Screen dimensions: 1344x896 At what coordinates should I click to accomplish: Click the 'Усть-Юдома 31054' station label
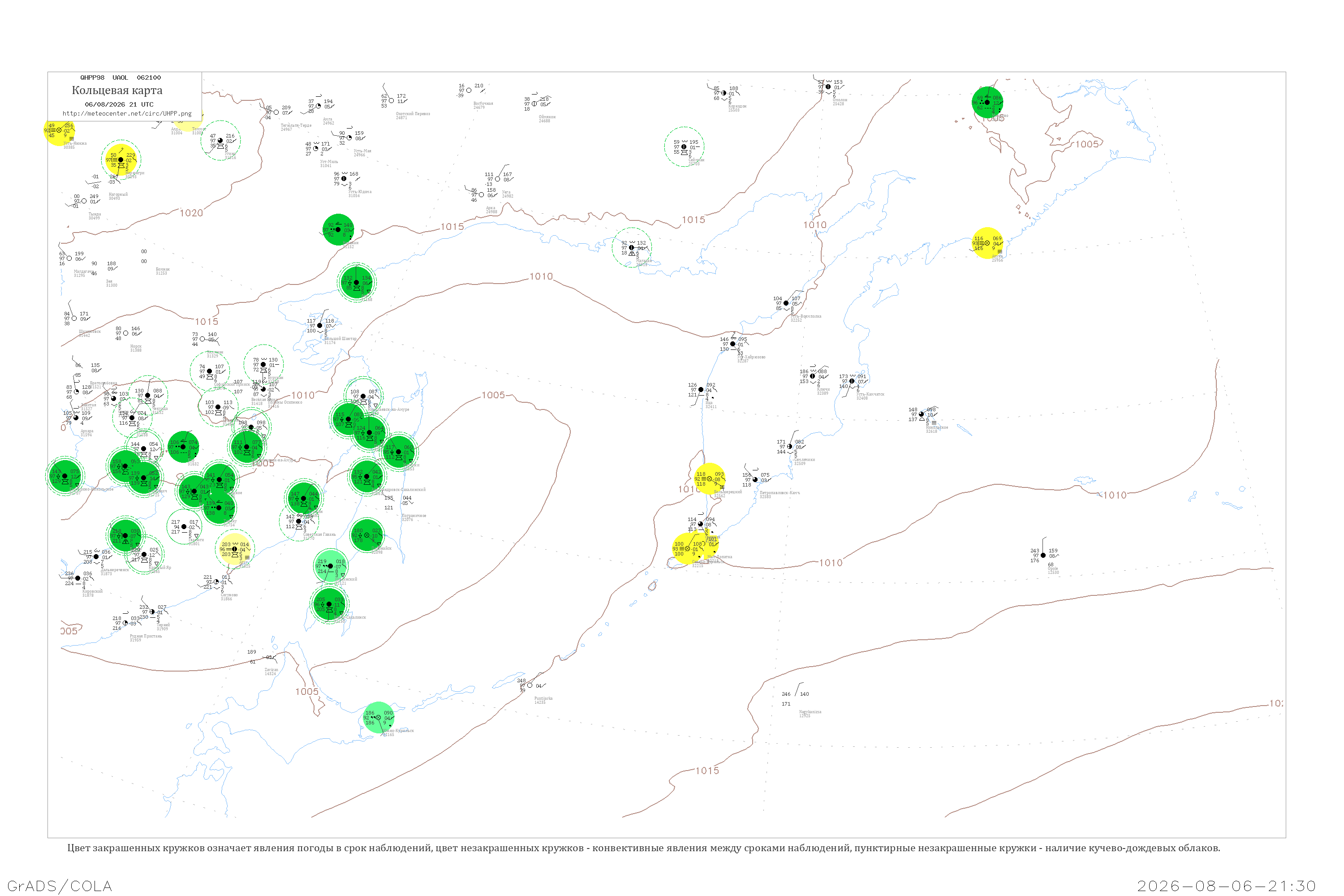click(x=360, y=194)
